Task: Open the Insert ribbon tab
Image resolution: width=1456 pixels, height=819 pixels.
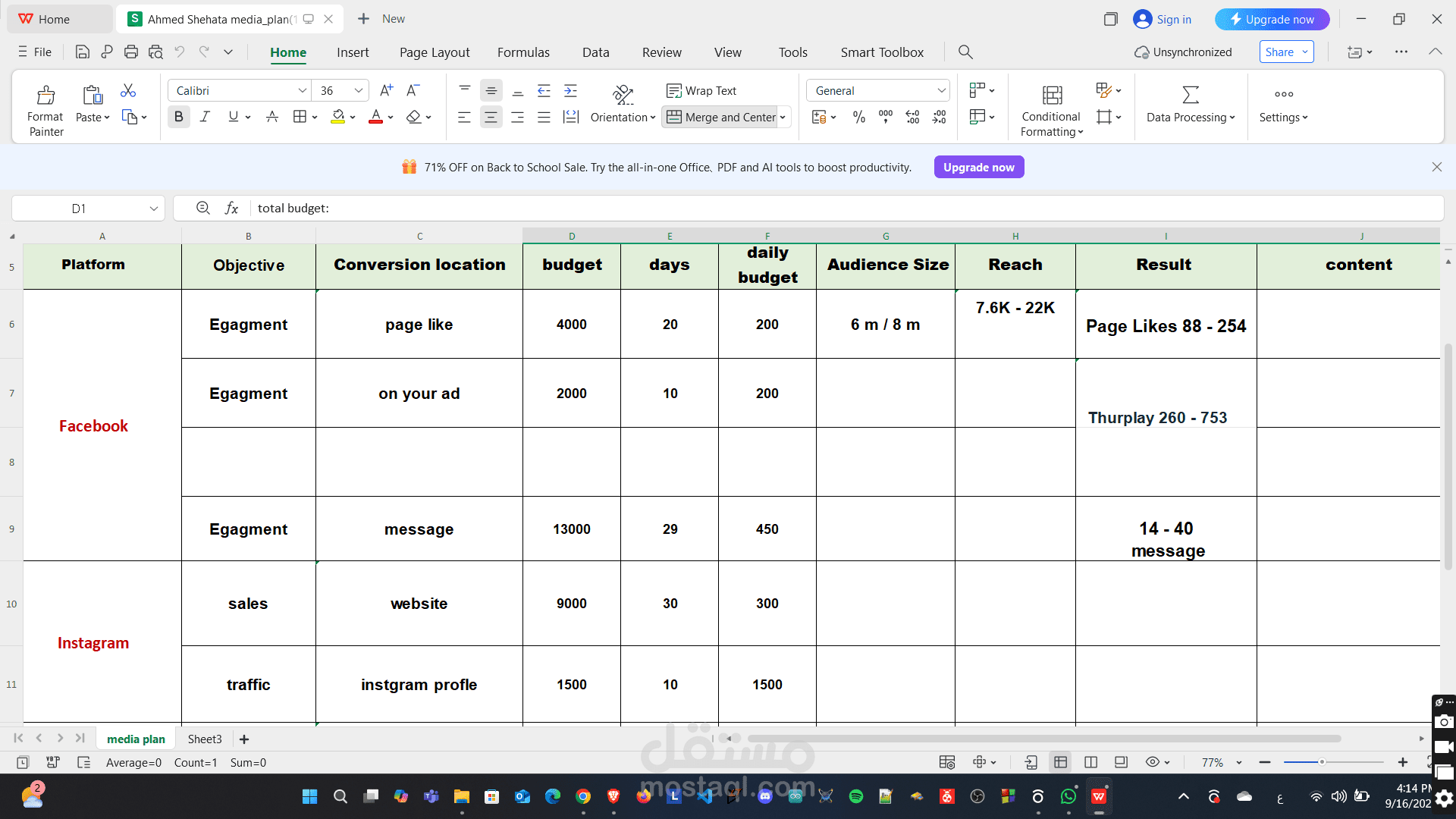Action: point(353,52)
